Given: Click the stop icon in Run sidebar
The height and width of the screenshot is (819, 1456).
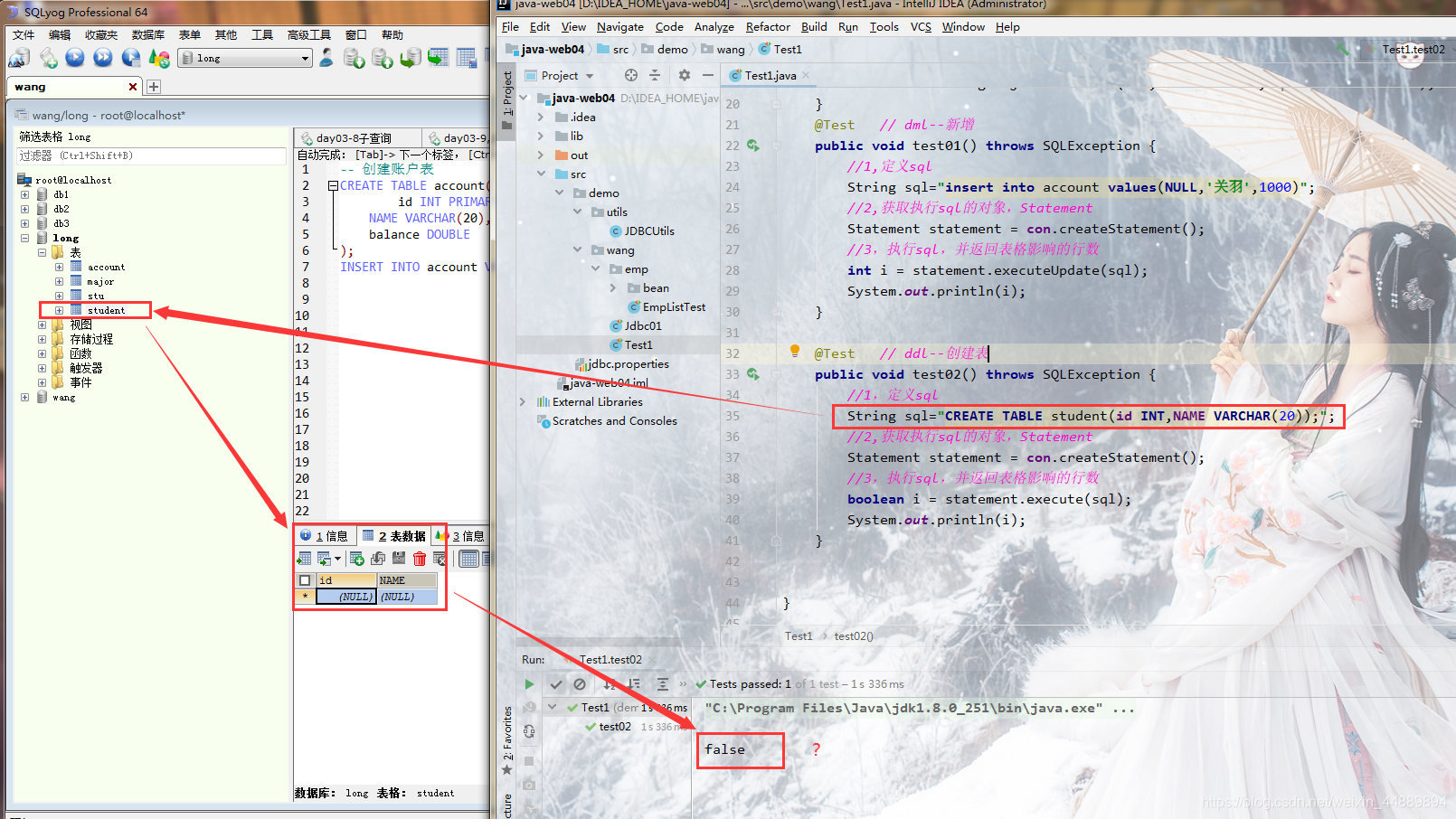Looking at the screenshot, I should tap(529, 761).
